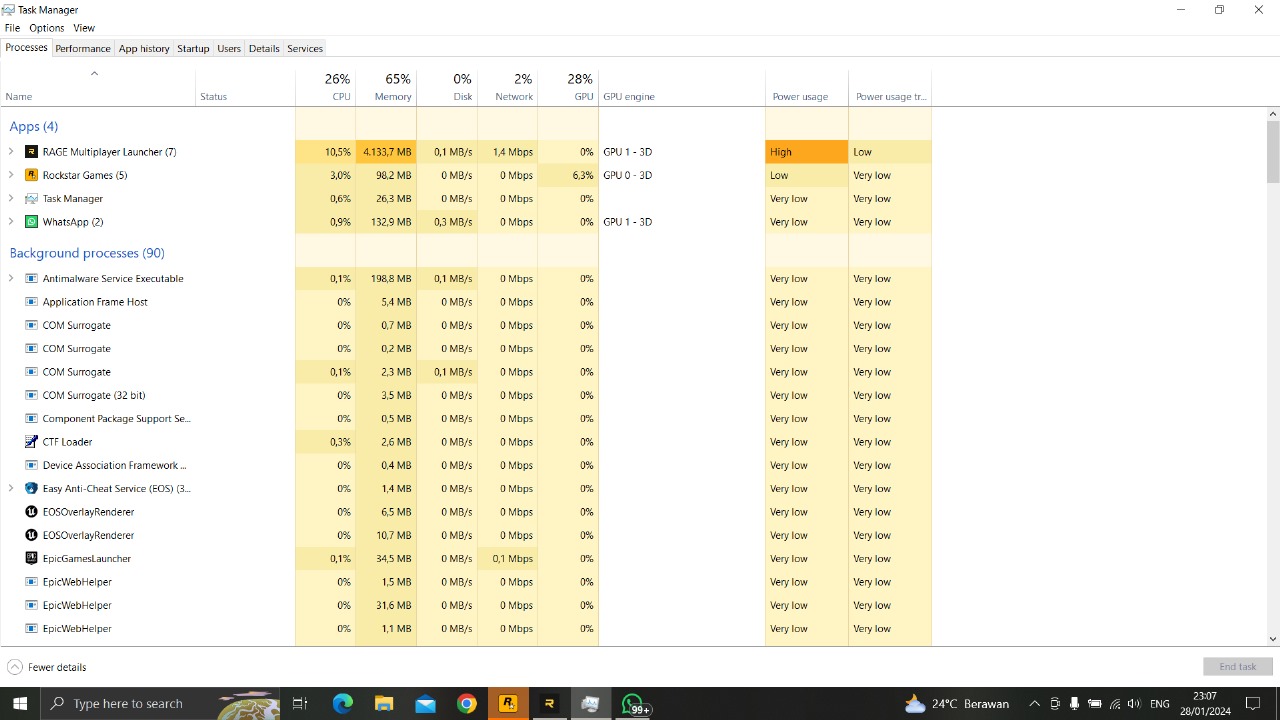The height and width of the screenshot is (720, 1280).
Task: Expand the WhatsApp process group
Action: [11, 222]
